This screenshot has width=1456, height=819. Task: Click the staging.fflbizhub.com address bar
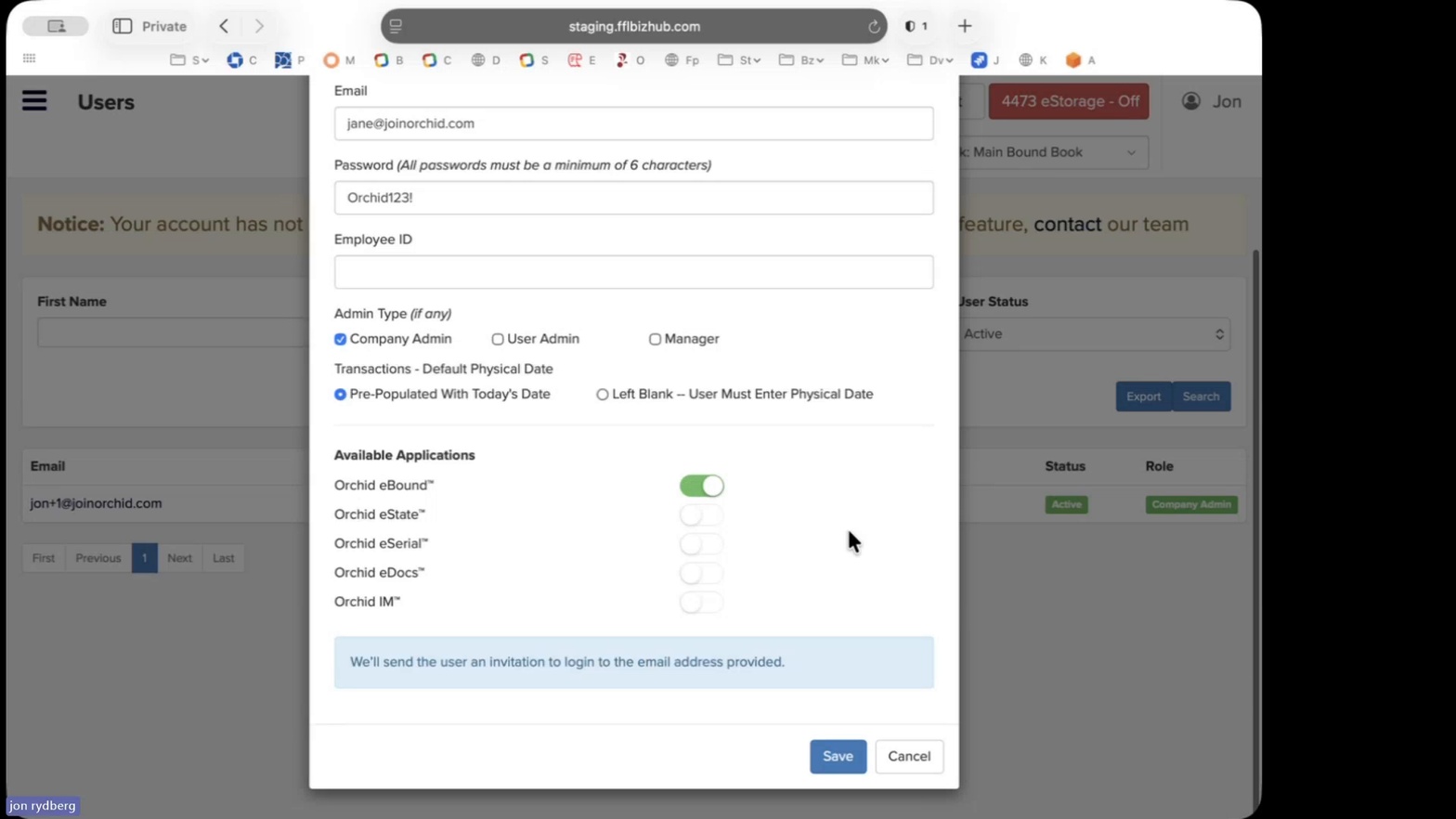(x=634, y=26)
